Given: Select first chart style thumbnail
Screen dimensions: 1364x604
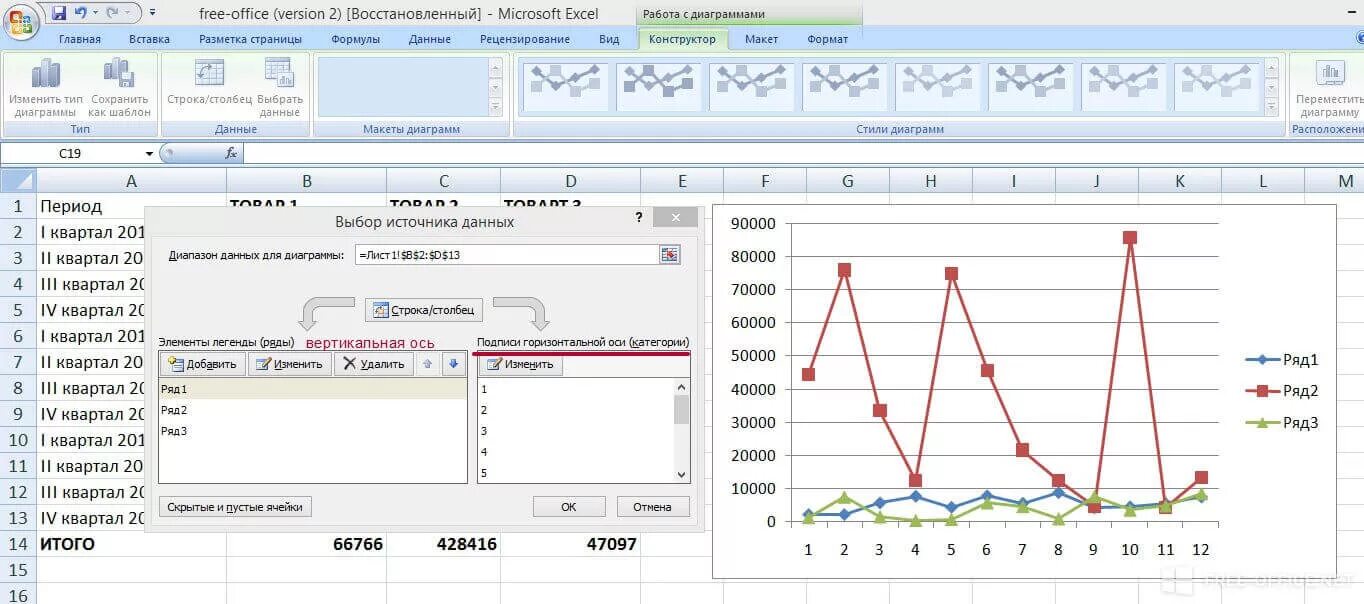Looking at the screenshot, I should (565, 86).
